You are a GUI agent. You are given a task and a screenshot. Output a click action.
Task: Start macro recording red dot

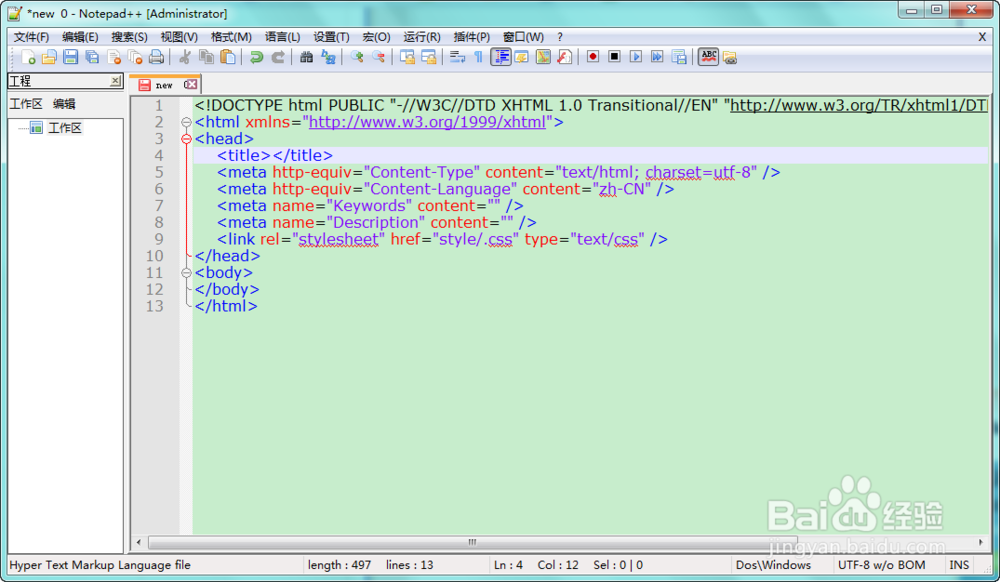[593, 57]
